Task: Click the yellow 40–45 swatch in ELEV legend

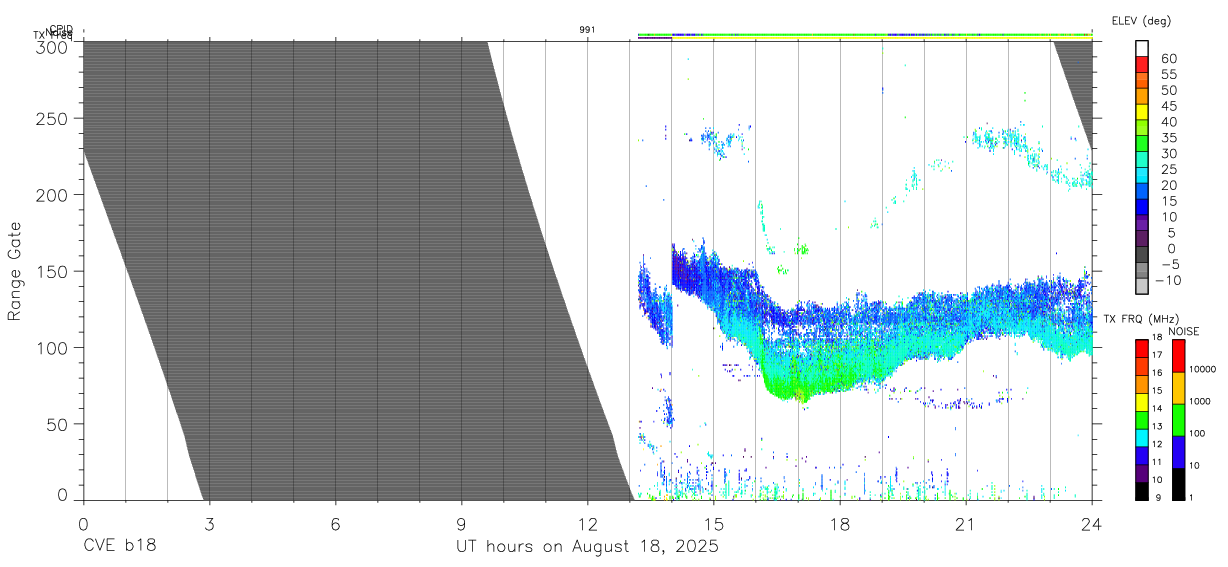Action: (x=1143, y=114)
